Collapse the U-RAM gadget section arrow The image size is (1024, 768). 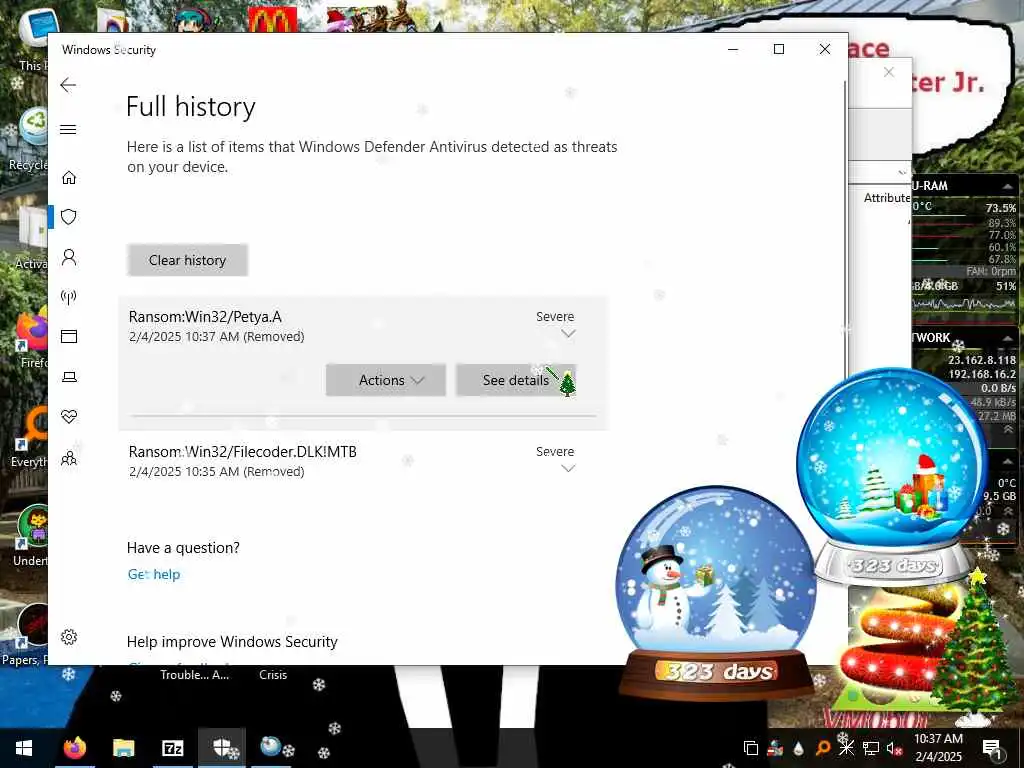[x=1008, y=186]
